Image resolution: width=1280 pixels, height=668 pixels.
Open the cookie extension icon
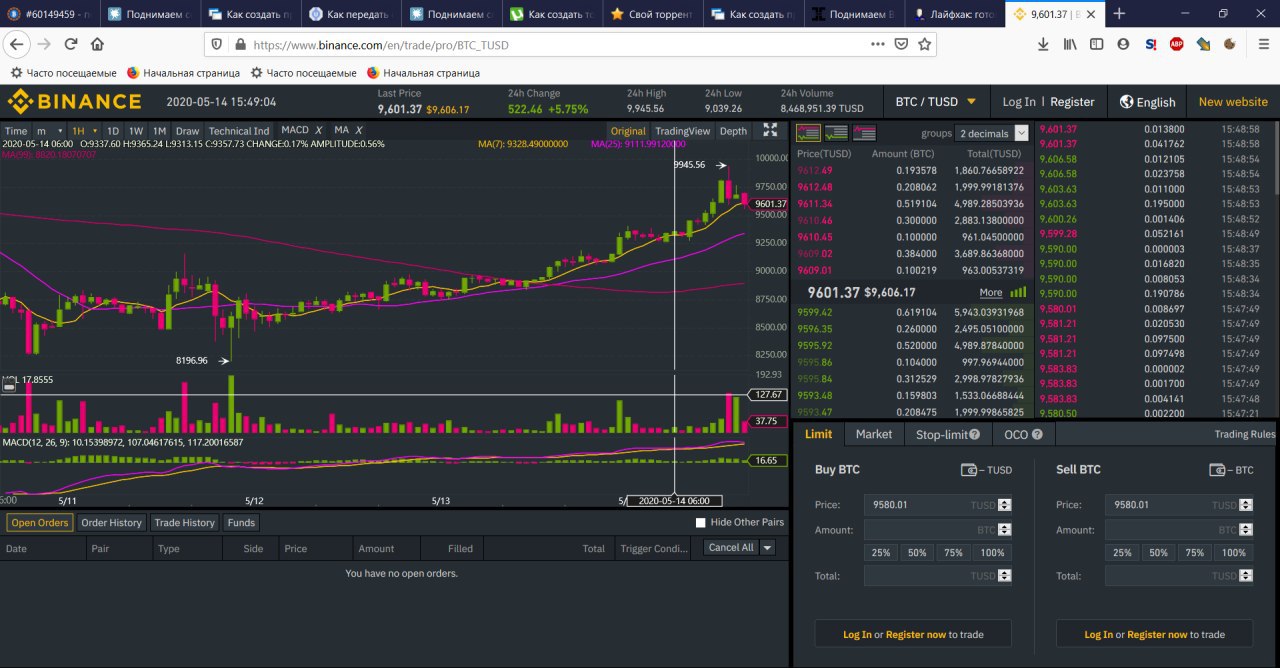coord(1230,44)
